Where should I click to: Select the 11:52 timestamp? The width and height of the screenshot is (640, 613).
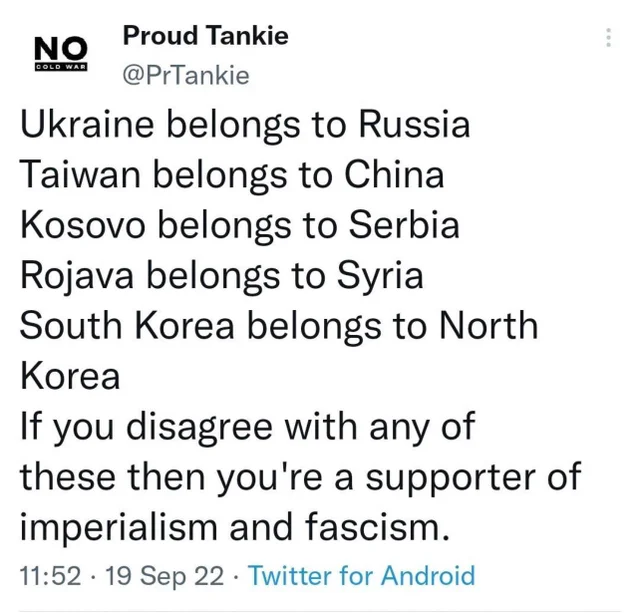coord(48,576)
